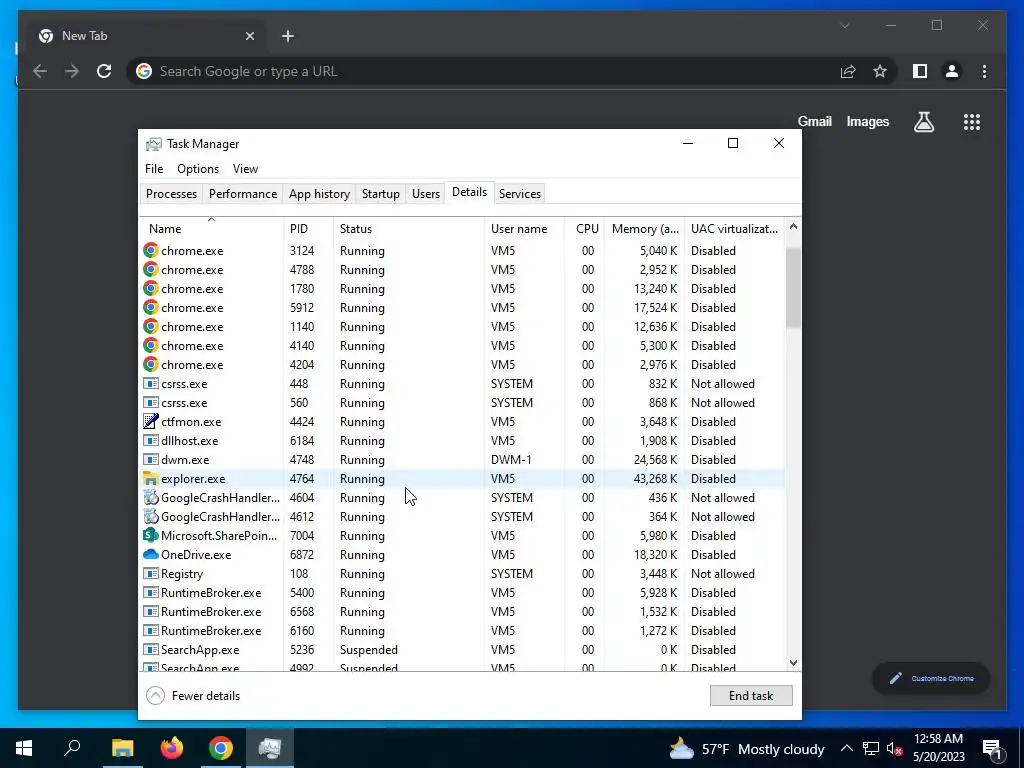
Task: Click the share this page icon
Action: pos(848,71)
